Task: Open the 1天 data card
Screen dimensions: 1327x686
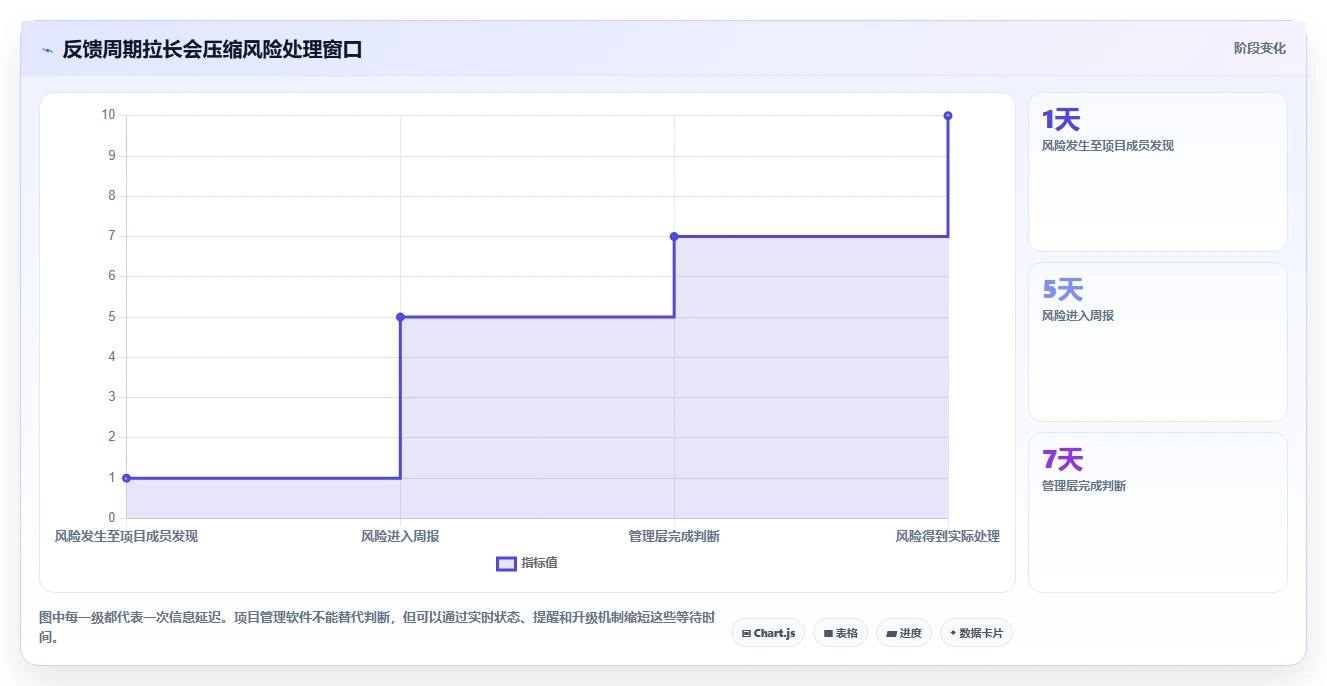Action: pos(1157,172)
